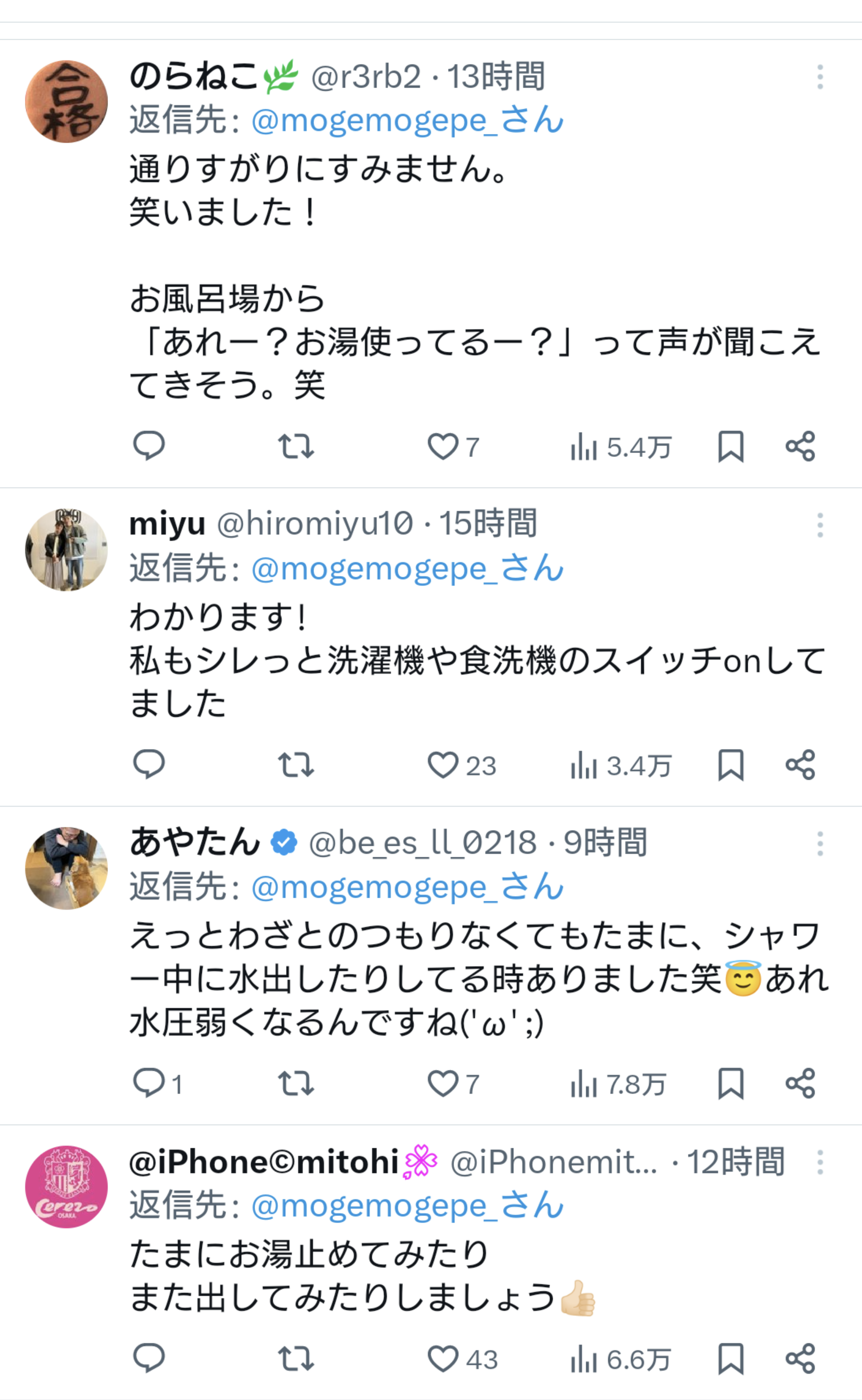Open more options for のらねこ's tweet
This screenshot has width=862, height=1400.
click(x=820, y=77)
